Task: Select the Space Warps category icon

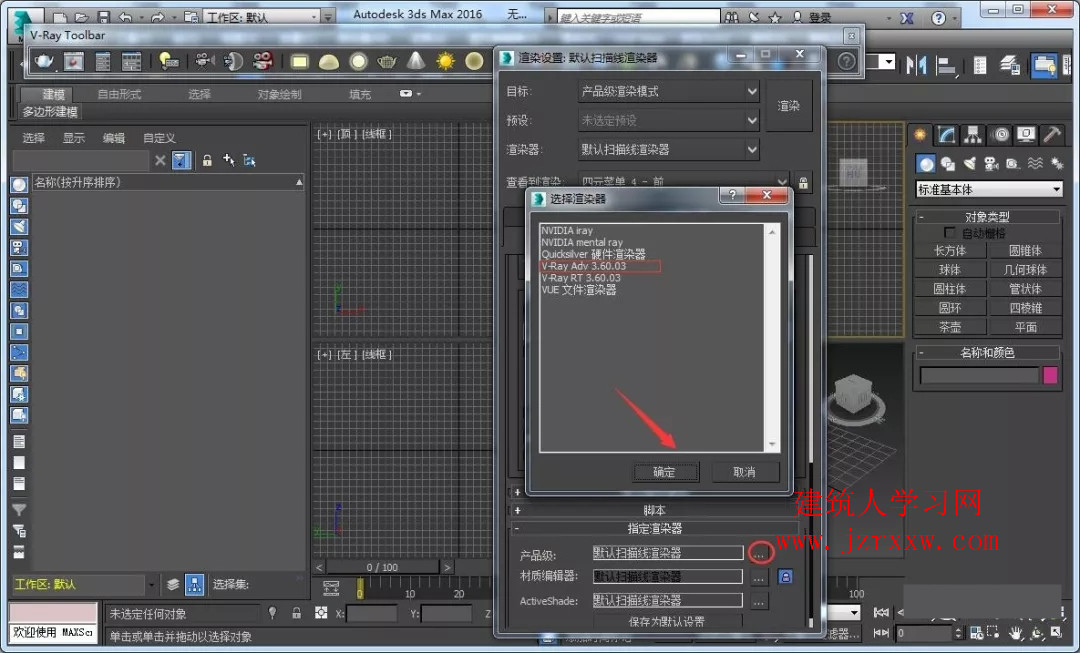Action: [1035, 163]
